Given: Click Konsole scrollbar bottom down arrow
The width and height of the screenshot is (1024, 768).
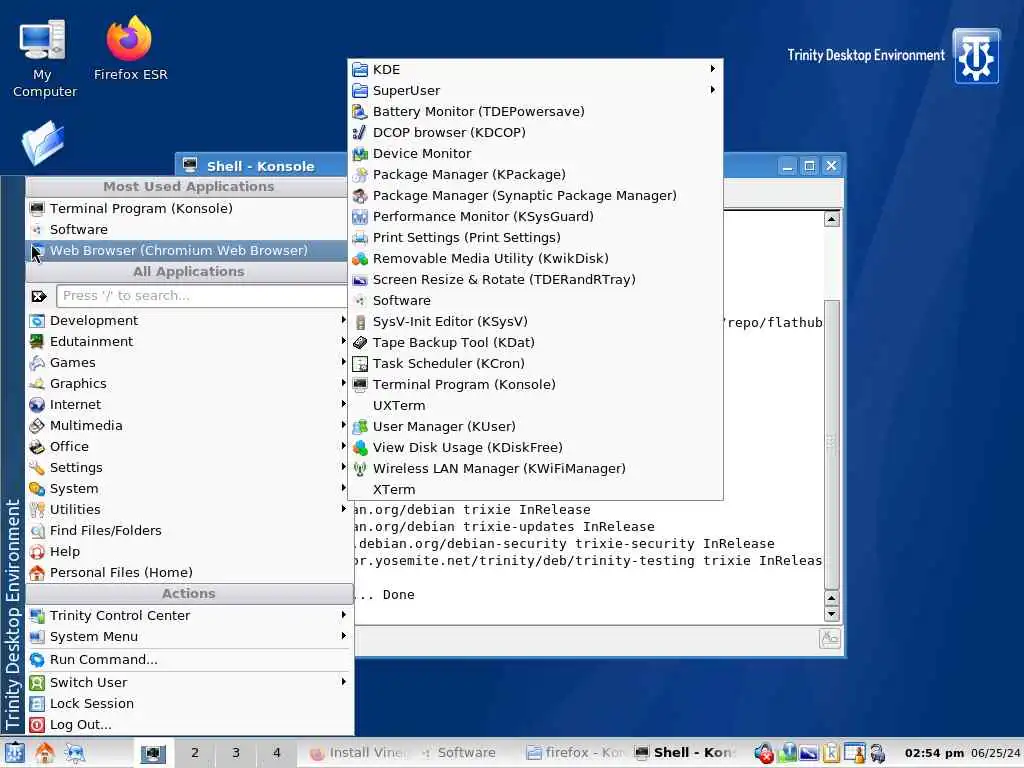Looking at the screenshot, I should click(831, 614).
